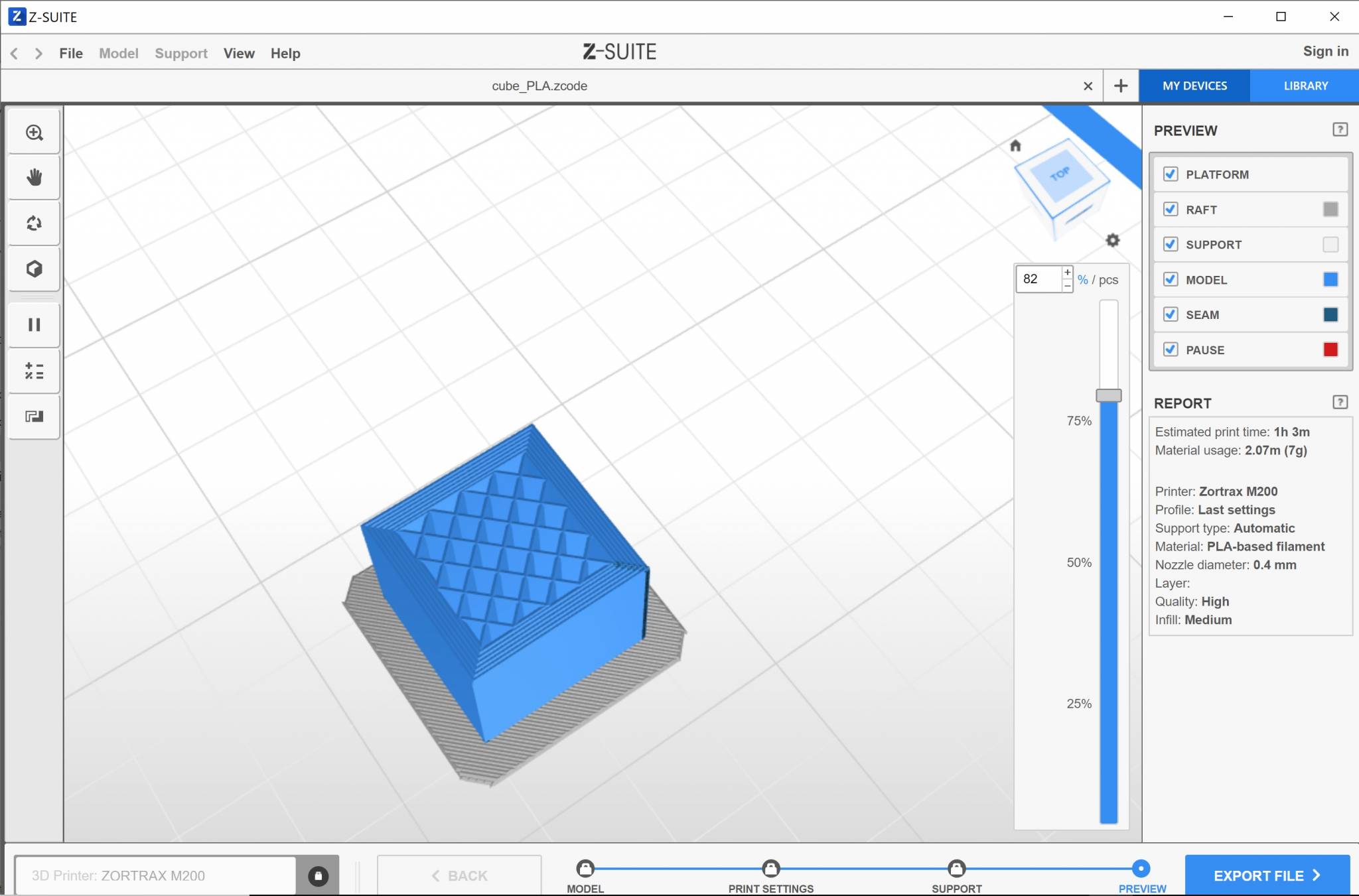
Task: Click the BACK button
Action: click(x=459, y=875)
